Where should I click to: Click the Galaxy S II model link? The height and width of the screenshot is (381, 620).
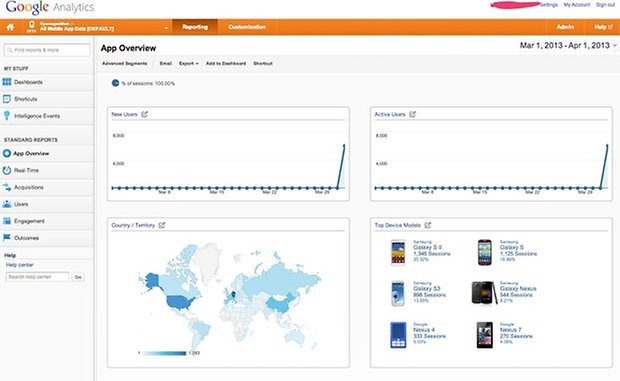pyautogui.click(x=427, y=247)
